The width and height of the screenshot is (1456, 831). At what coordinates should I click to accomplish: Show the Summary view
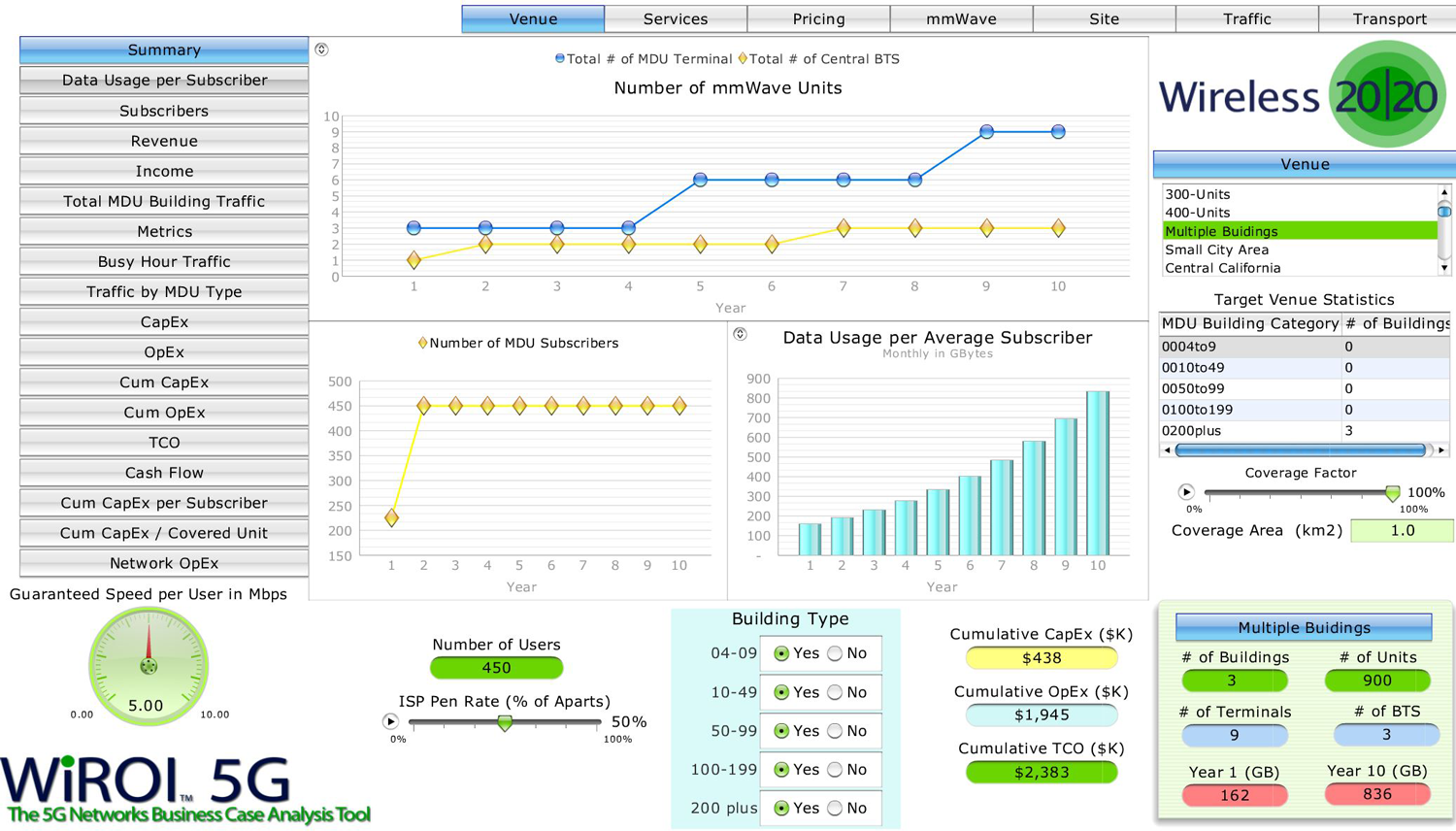click(x=164, y=50)
